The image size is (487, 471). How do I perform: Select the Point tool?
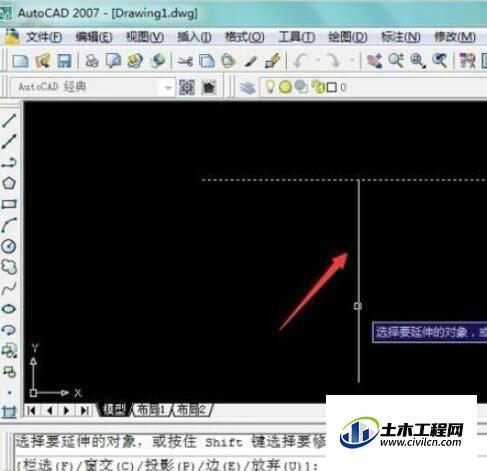coord(9,393)
